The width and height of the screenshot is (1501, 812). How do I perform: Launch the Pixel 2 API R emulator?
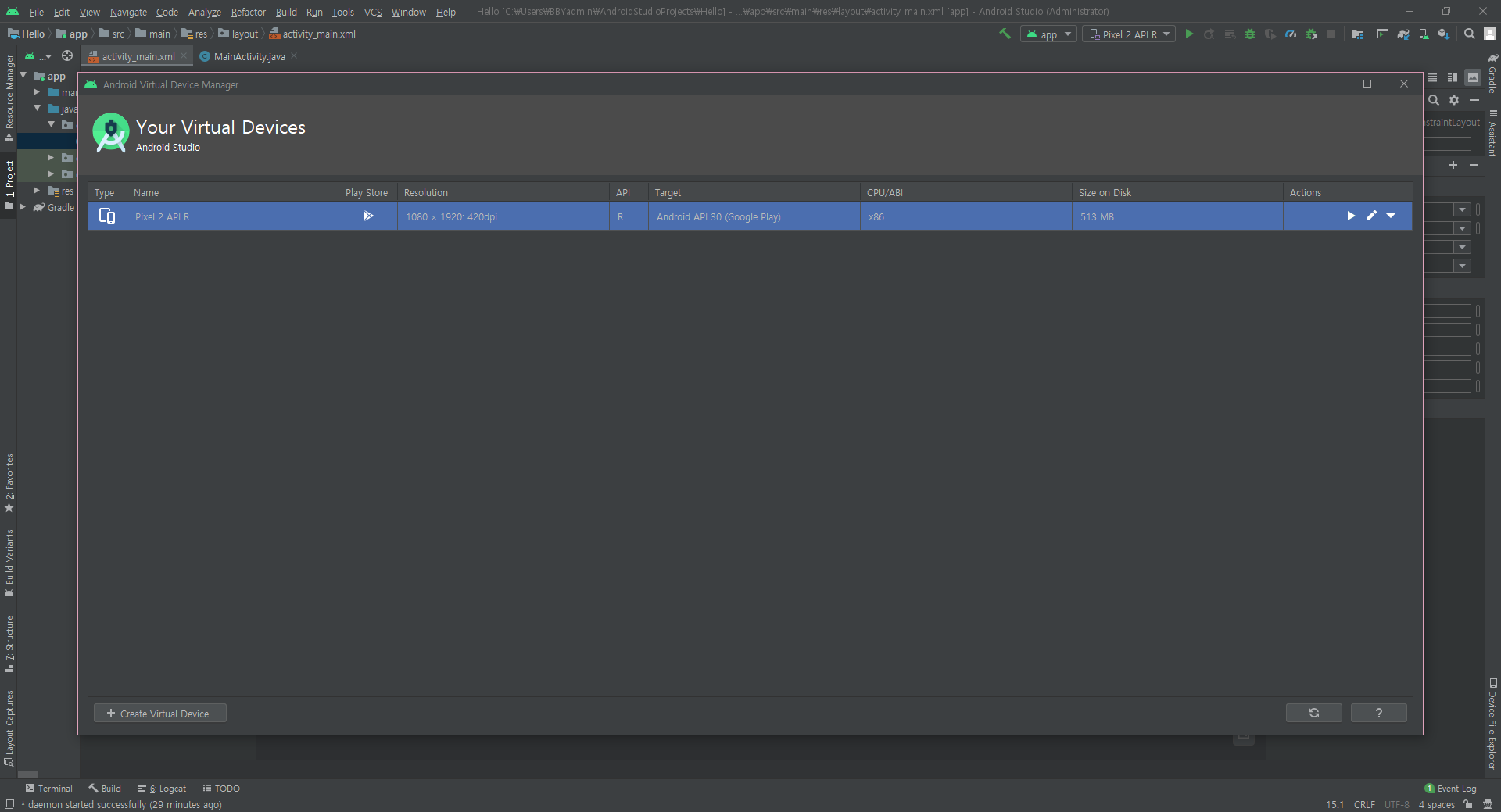[x=1351, y=216]
